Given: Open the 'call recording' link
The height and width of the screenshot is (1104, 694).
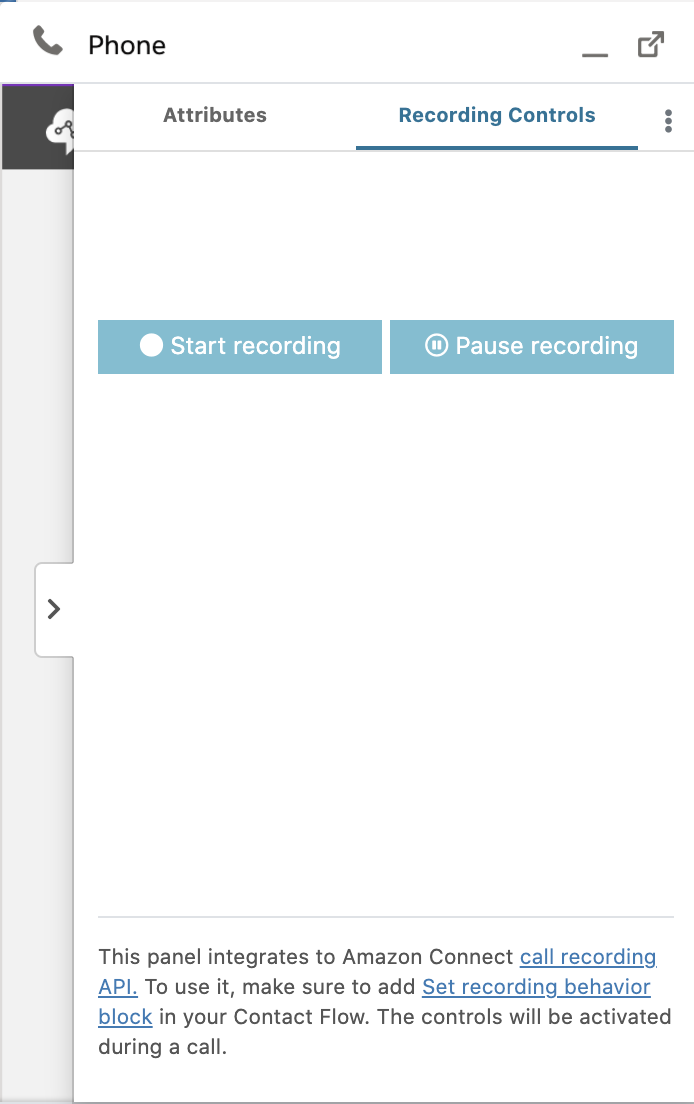Looking at the screenshot, I should [x=588, y=957].
